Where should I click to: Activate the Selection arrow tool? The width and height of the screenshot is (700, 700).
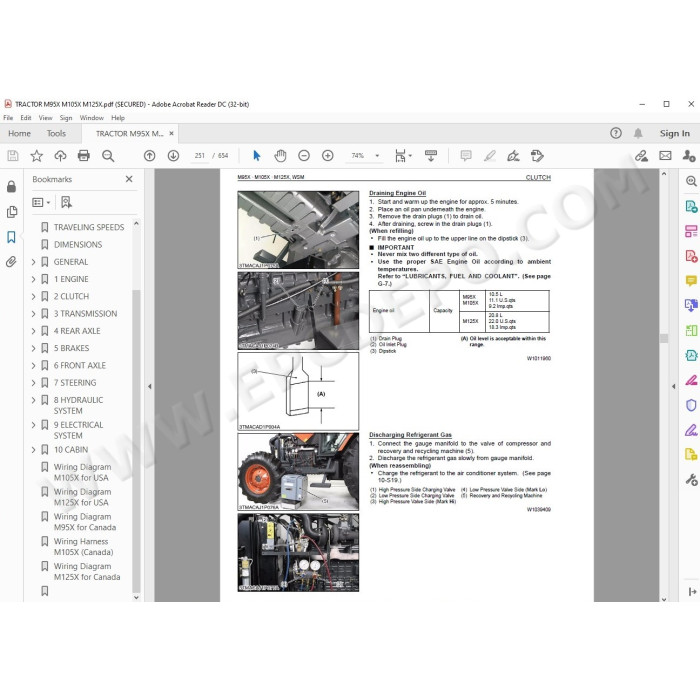tap(256, 156)
